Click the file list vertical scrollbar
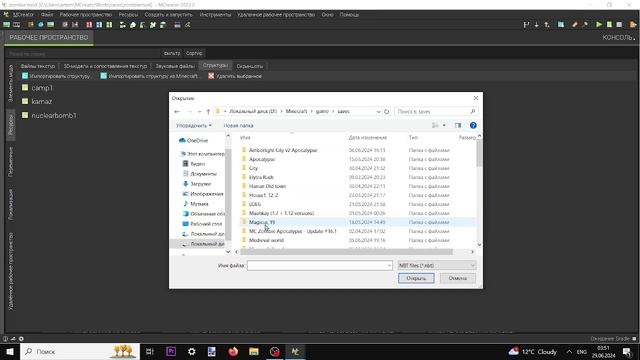Viewport: 640px width, 360px height. (x=479, y=153)
